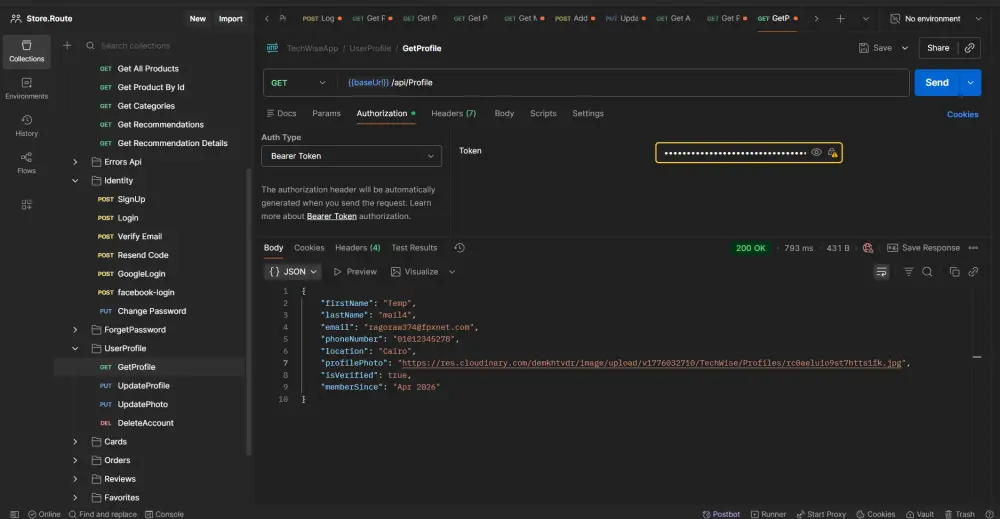This screenshot has width=1000, height=519.
Task: Open Trash in status bar
Action: click(959, 514)
